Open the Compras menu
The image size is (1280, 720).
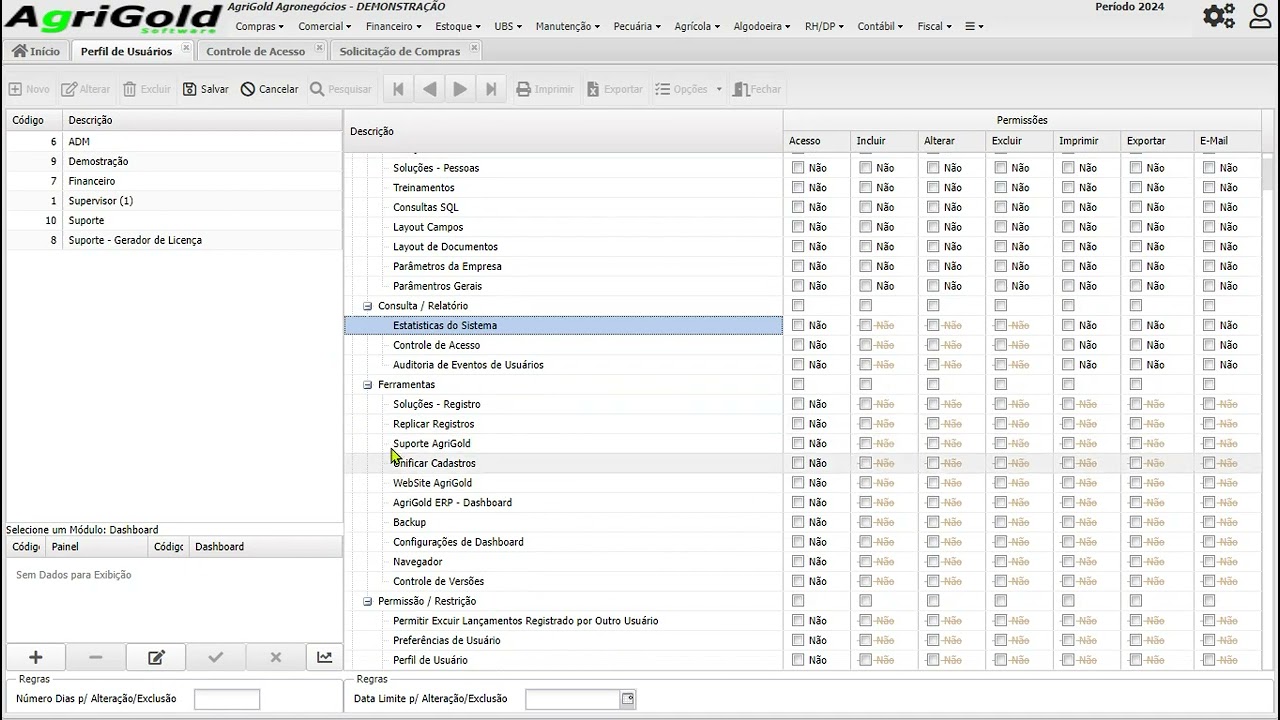pos(259,26)
